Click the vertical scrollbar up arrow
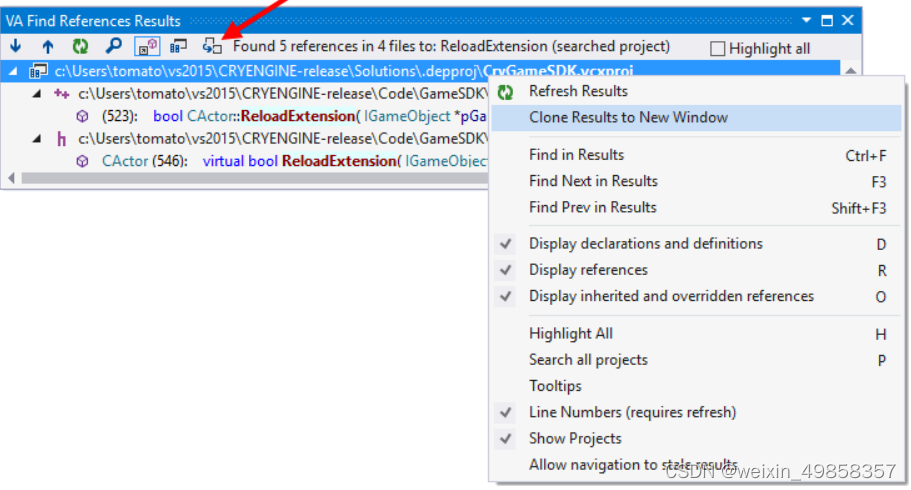This screenshot has width=911, height=490. (x=851, y=71)
